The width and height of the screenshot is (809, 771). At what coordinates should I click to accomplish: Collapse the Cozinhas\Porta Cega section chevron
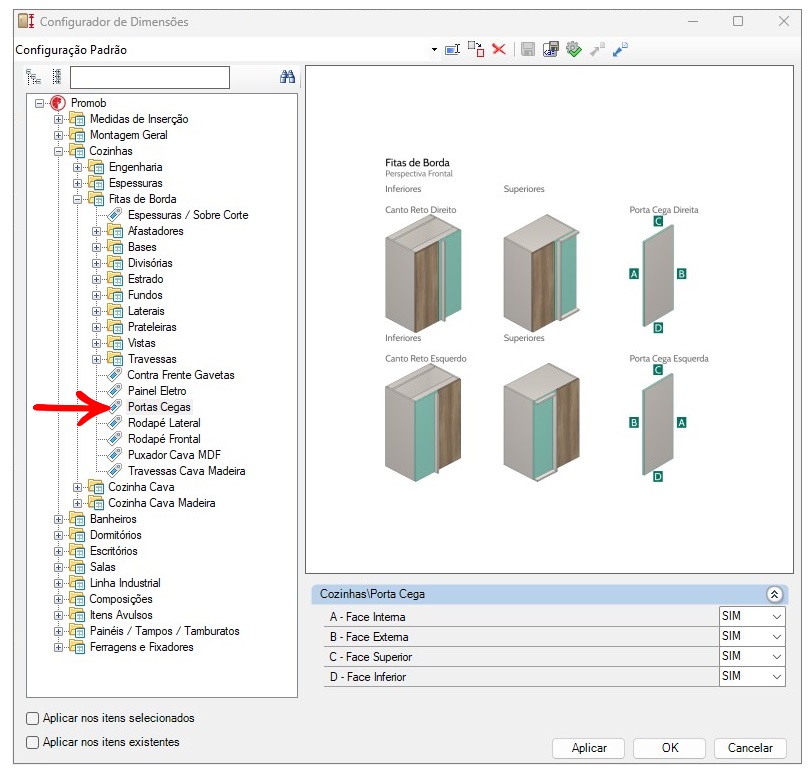(x=774, y=594)
